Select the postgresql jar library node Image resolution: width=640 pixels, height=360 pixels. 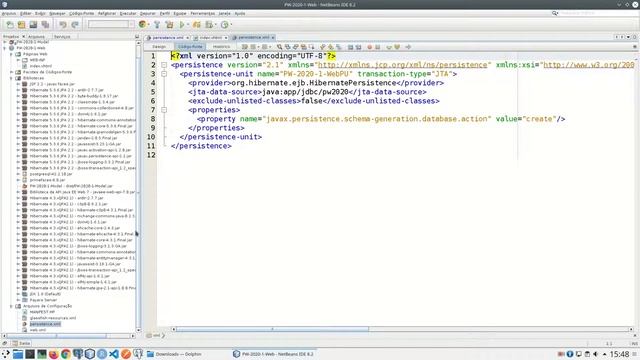51,174
